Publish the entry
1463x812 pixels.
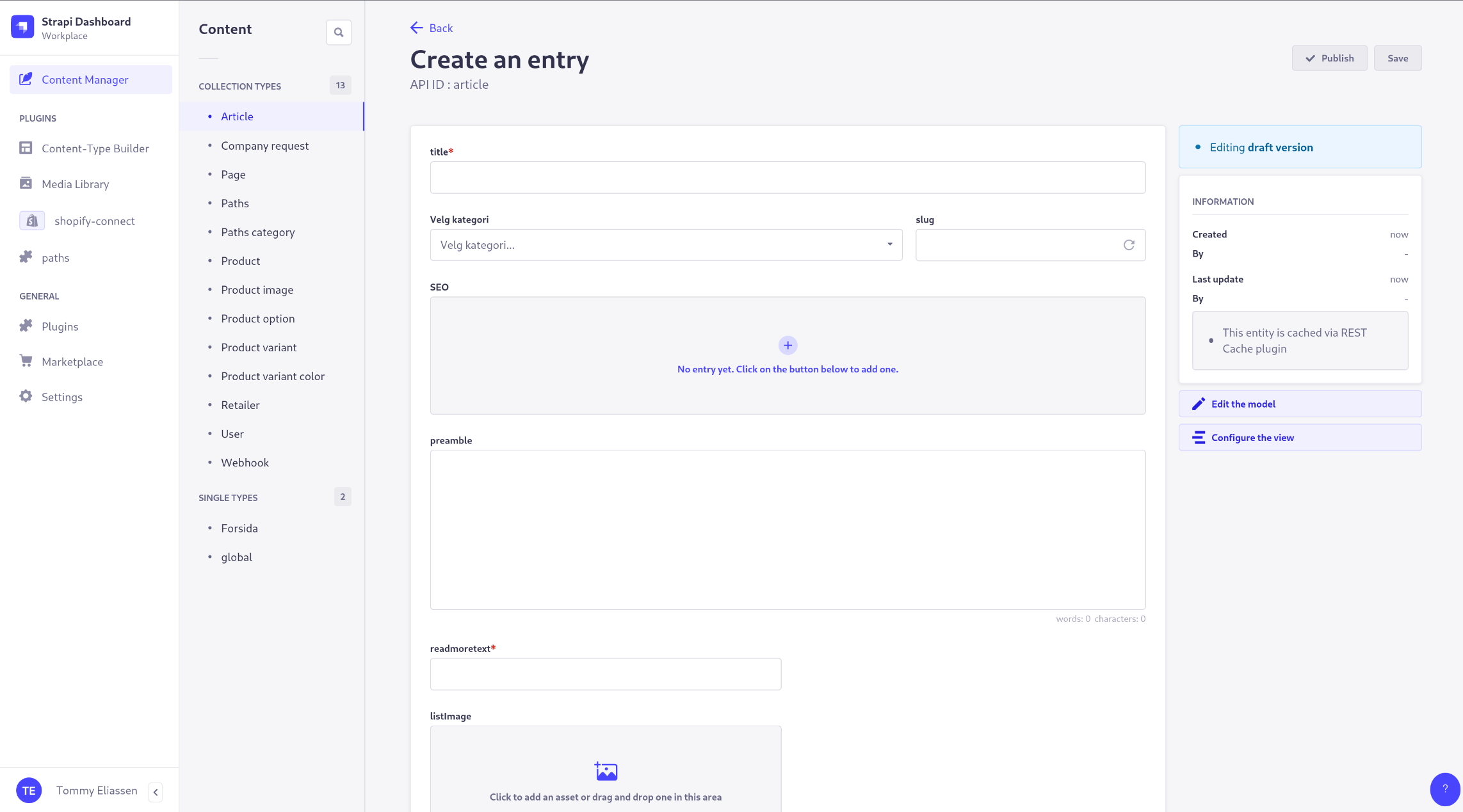click(x=1329, y=58)
